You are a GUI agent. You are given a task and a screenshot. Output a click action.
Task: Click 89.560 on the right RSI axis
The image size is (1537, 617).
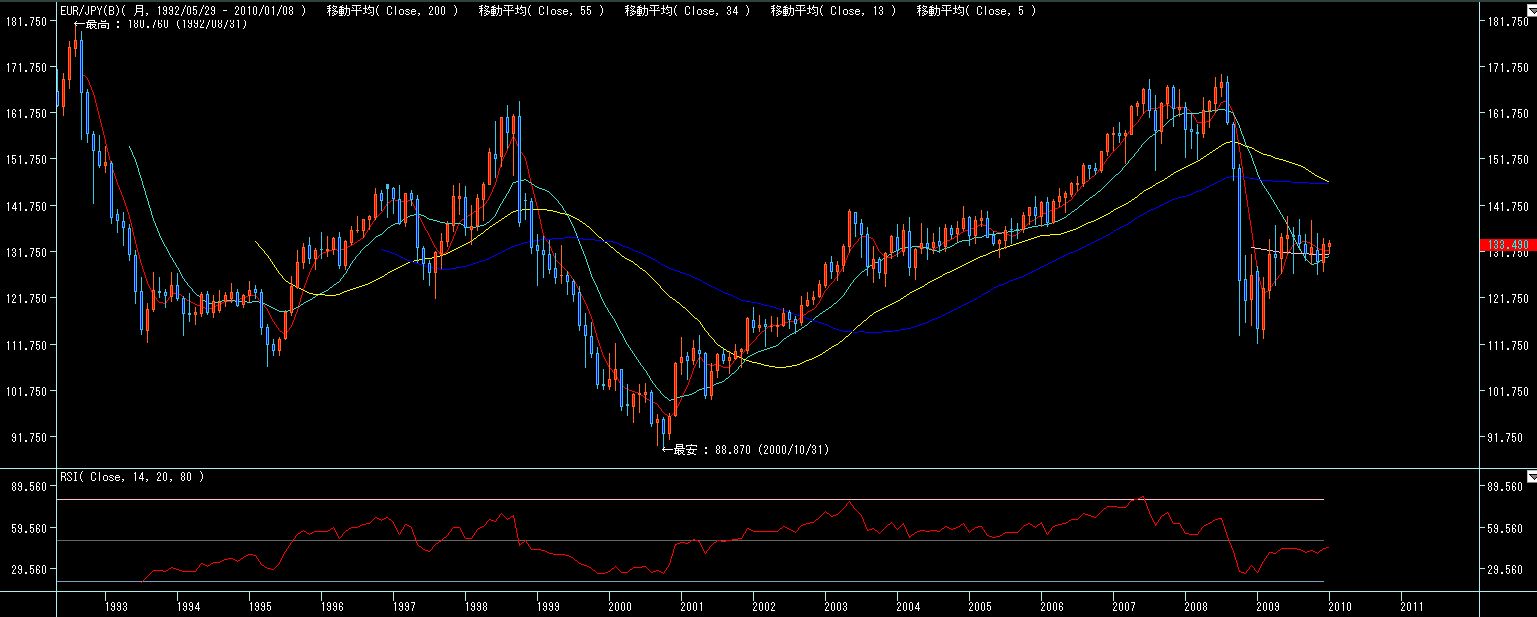coord(1505,487)
